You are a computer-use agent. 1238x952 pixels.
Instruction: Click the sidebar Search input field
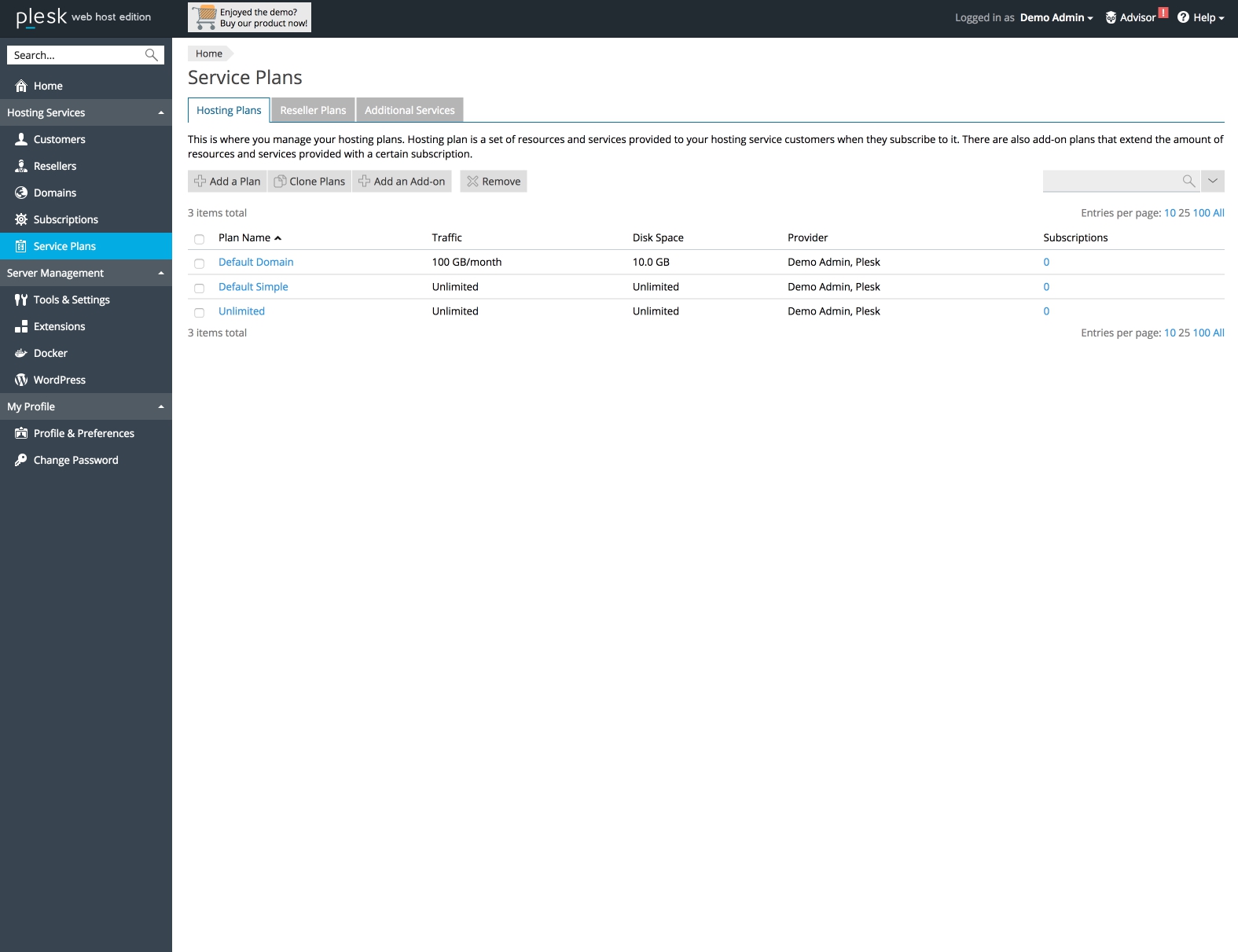click(76, 55)
